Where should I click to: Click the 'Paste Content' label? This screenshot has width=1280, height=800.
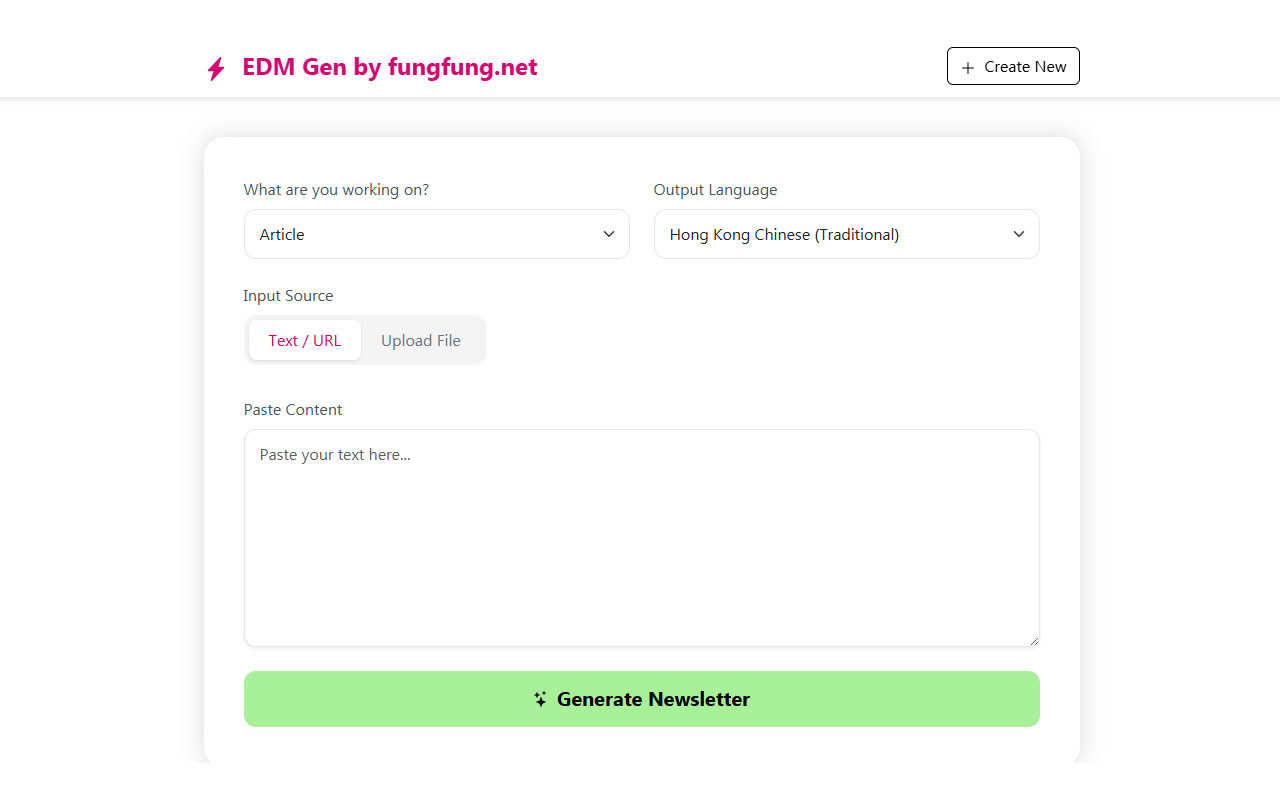293,410
